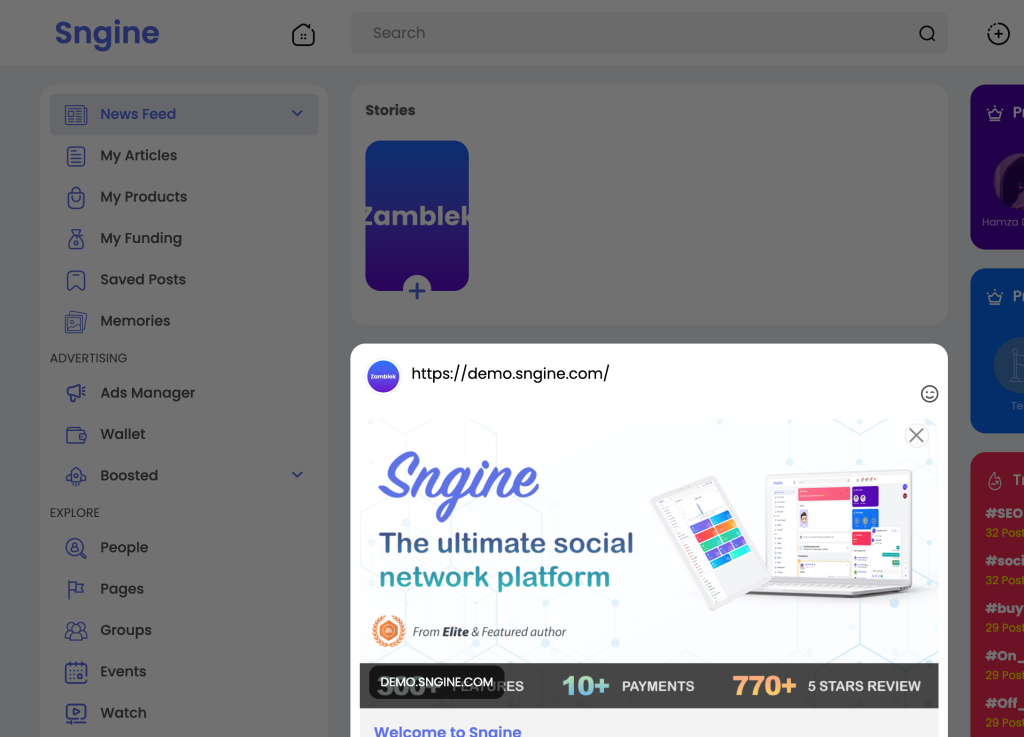This screenshot has height=737, width=1024.
Task: Expand the Boosted chevron
Action: pyautogui.click(x=297, y=475)
